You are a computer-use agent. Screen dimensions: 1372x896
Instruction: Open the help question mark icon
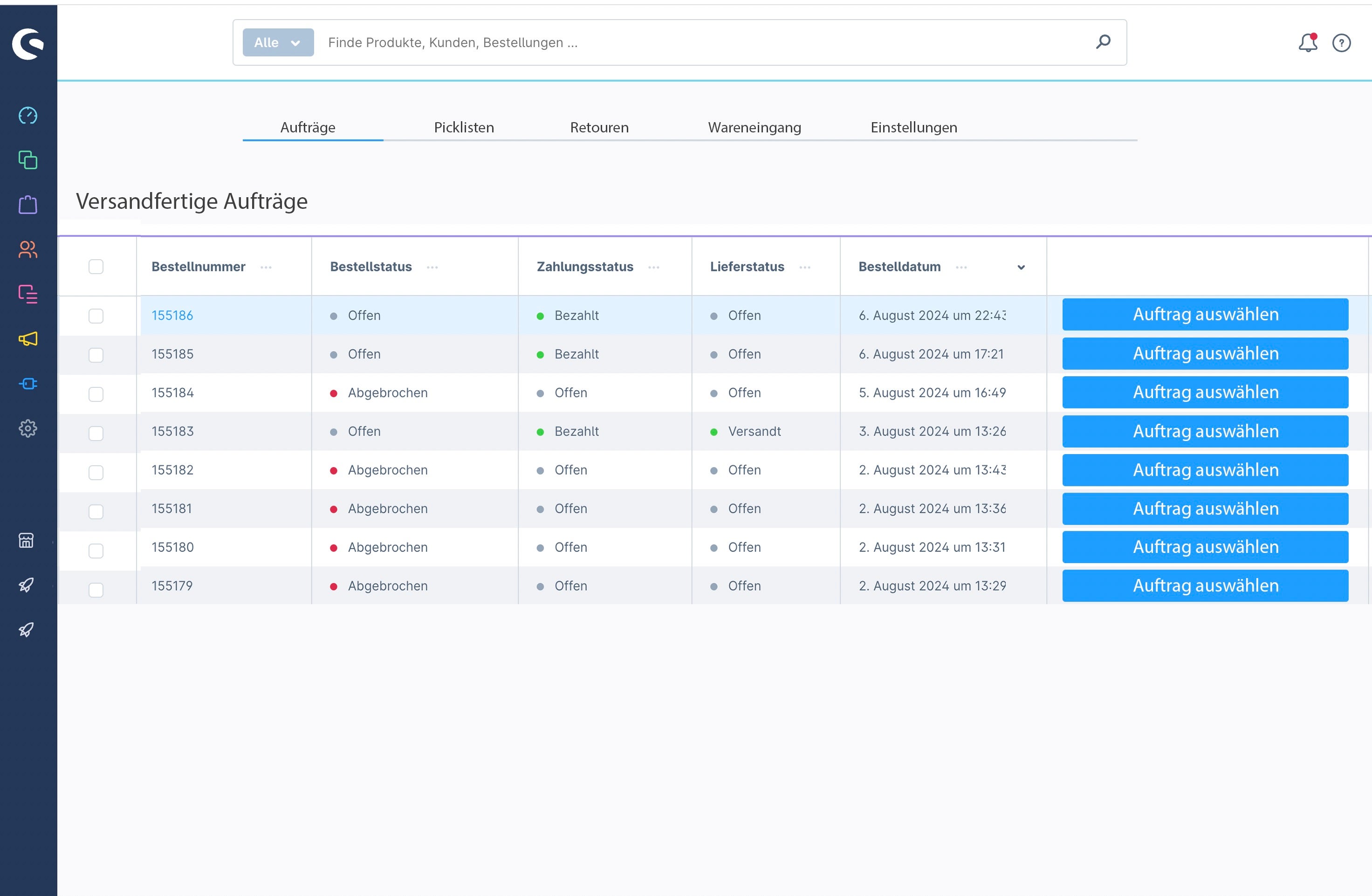(1341, 43)
